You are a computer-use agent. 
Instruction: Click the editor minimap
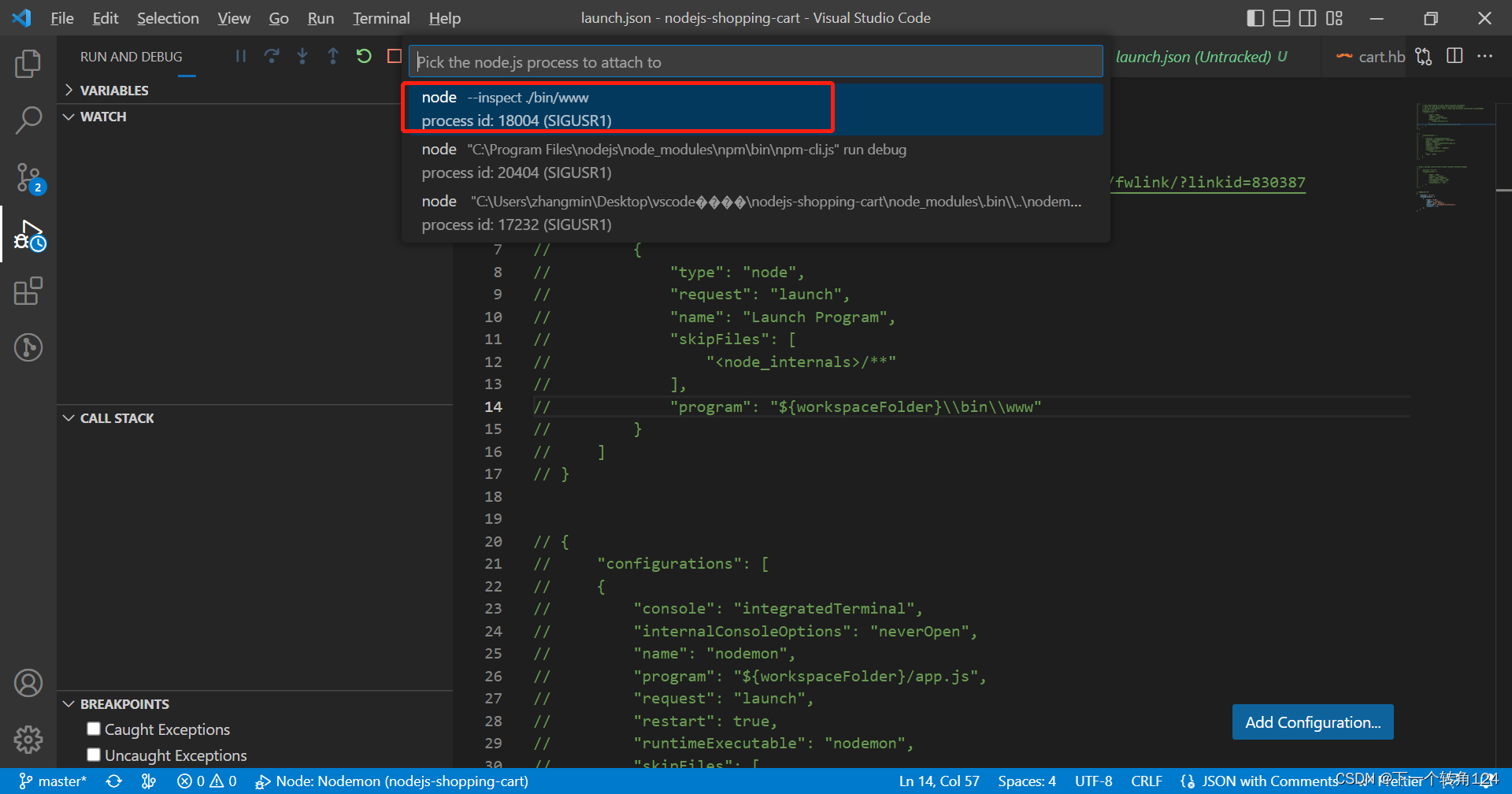tap(1454, 156)
